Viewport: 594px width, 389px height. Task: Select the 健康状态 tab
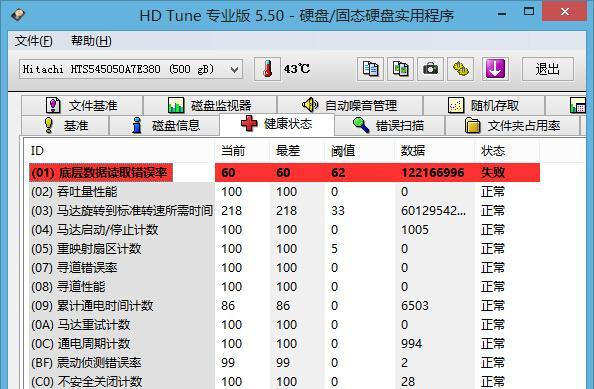pos(277,124)
